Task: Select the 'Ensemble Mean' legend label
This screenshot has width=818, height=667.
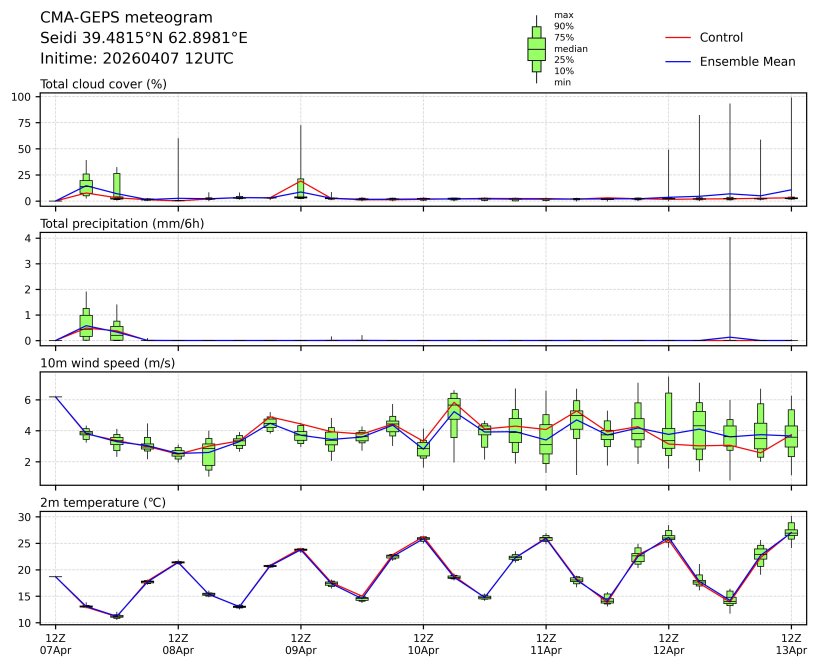Action: [747, 62]
